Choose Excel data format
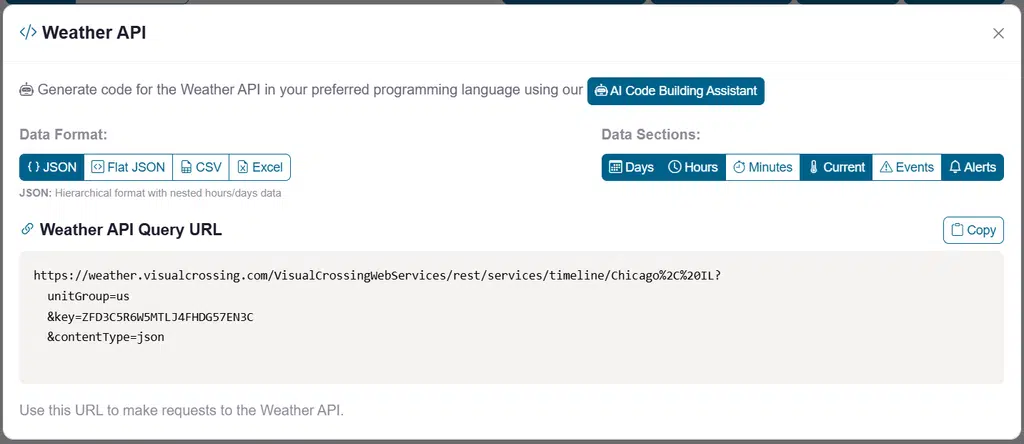 pos(259,167)
